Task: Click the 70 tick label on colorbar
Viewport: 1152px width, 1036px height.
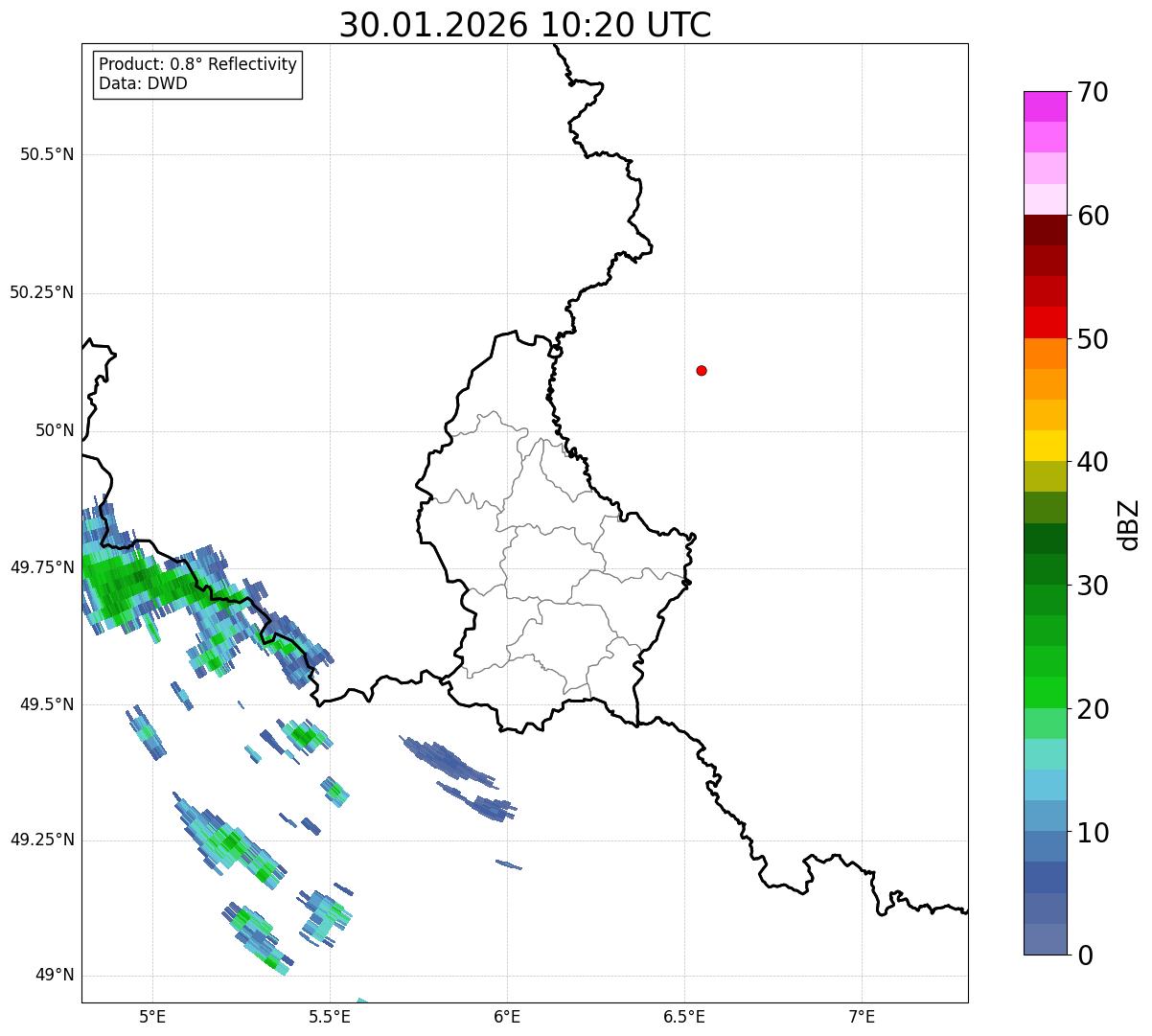Action: [1093, 92]
